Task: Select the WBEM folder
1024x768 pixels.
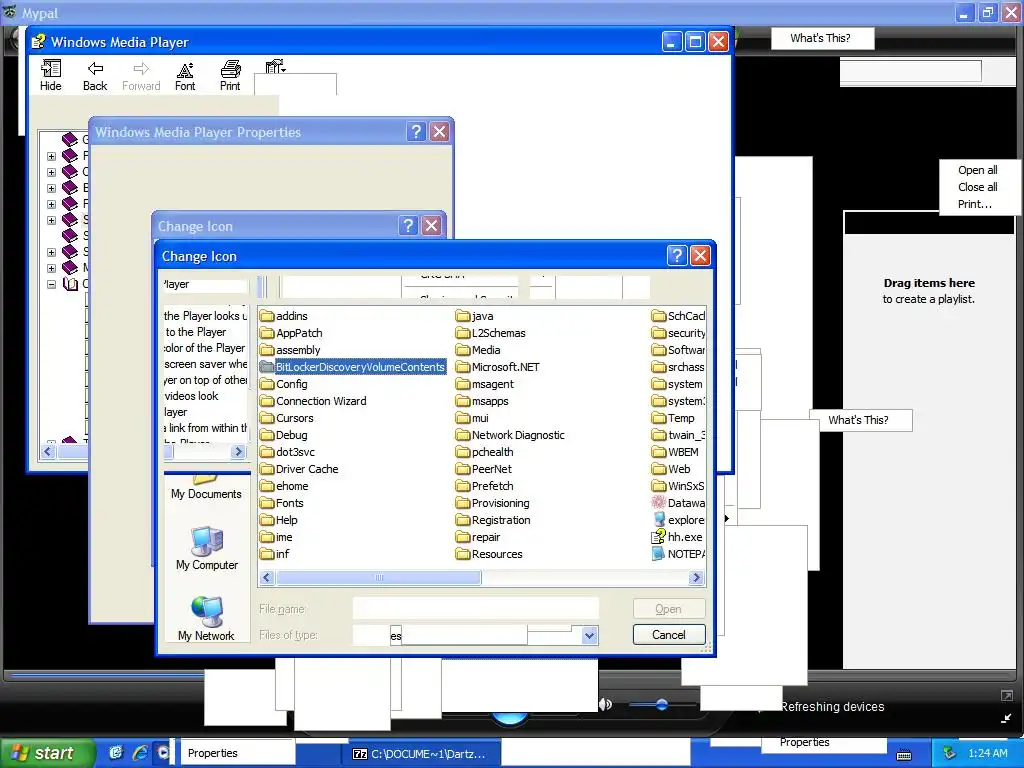Action: pyautogui.click(x=675, y=452)
